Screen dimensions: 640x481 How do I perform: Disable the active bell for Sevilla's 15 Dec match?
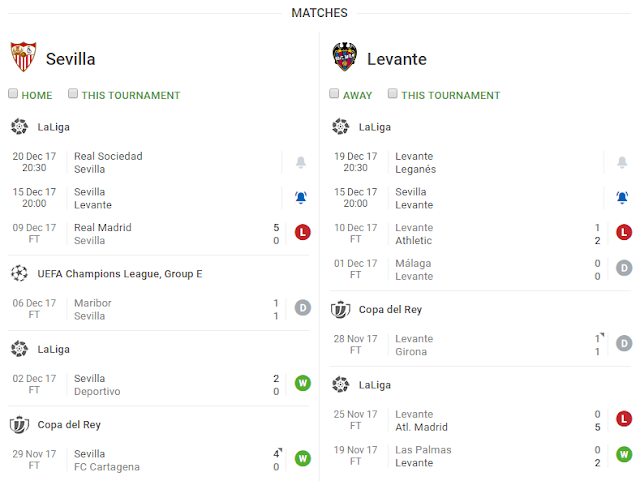[x=301, y=198]
